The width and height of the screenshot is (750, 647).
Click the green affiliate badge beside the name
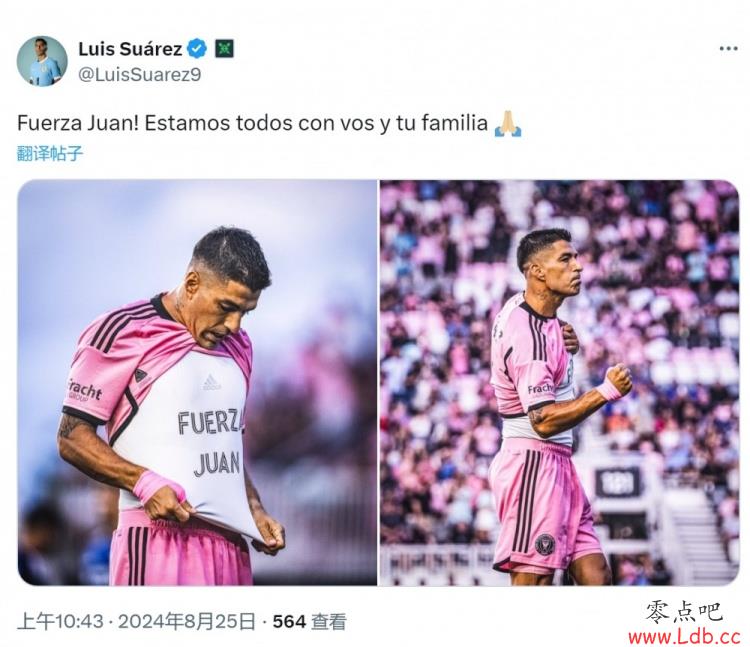[224, 49]
